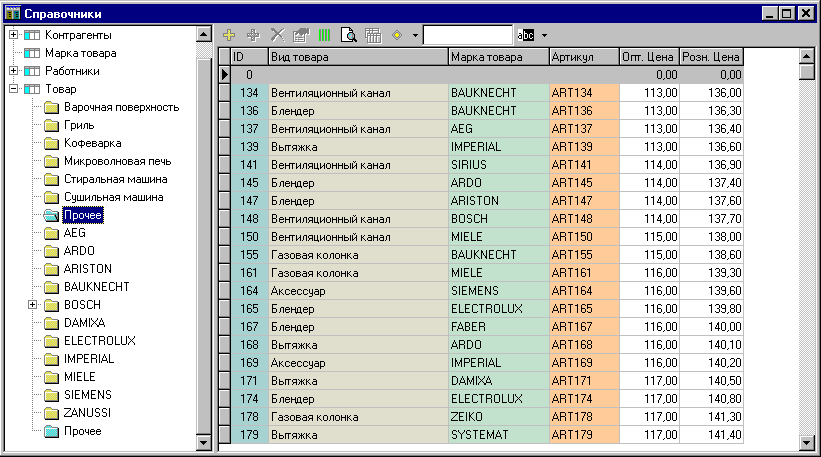Expand the BOSCH folder node
Image resolution: width=821 pixels, height=457 pixels.
point(32,305)
